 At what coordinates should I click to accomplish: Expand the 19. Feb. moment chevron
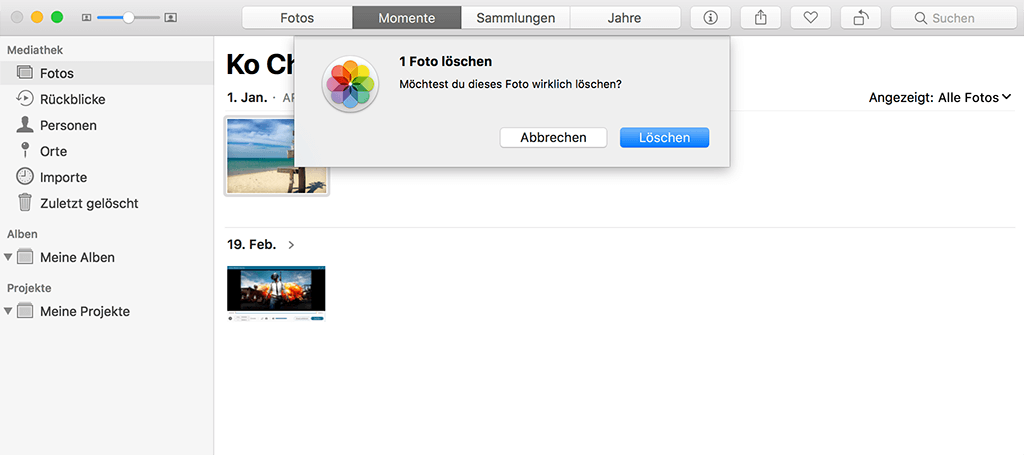tap(291, 245)
